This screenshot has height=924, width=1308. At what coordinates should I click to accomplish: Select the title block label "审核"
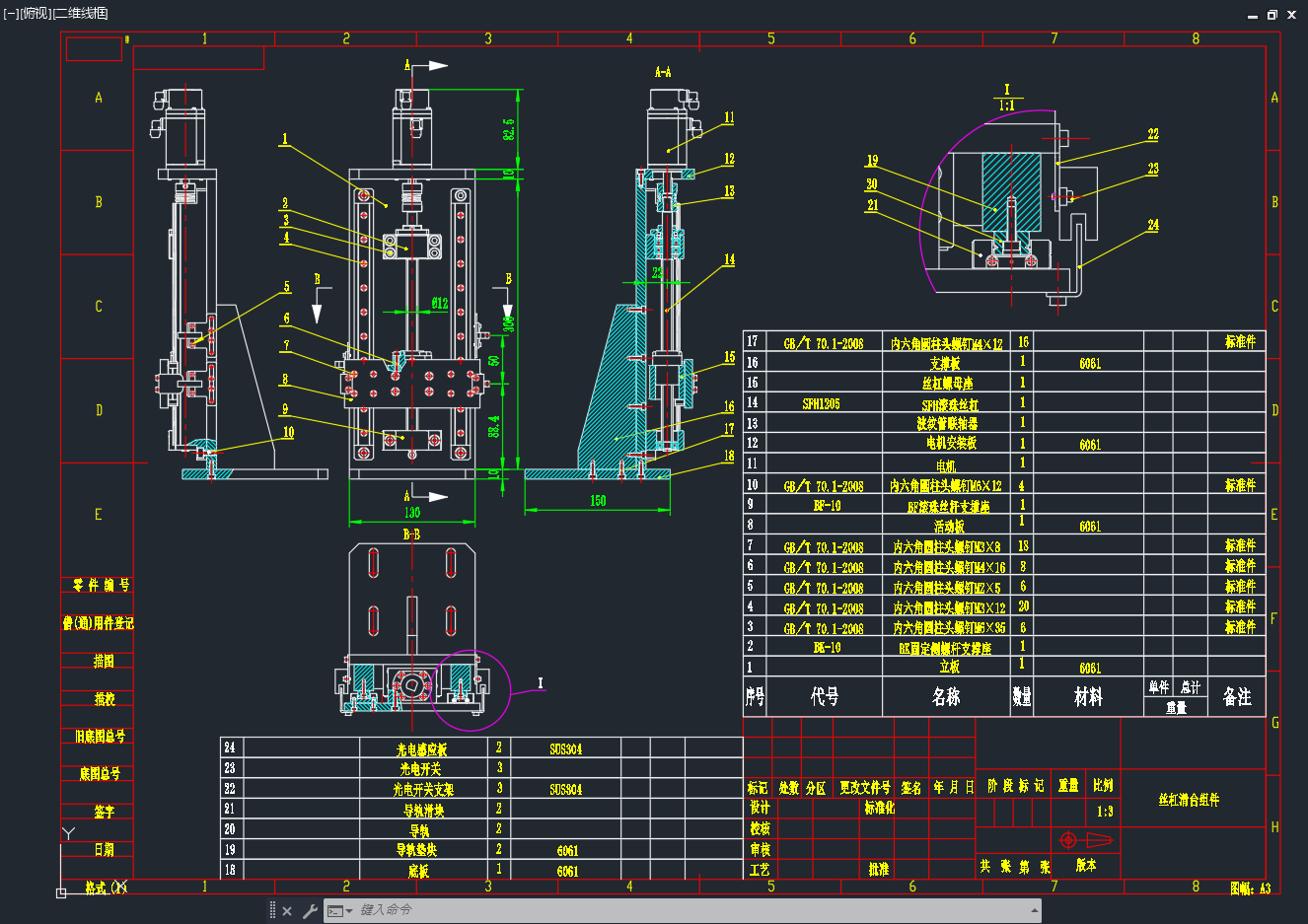[x=760, y=849]
